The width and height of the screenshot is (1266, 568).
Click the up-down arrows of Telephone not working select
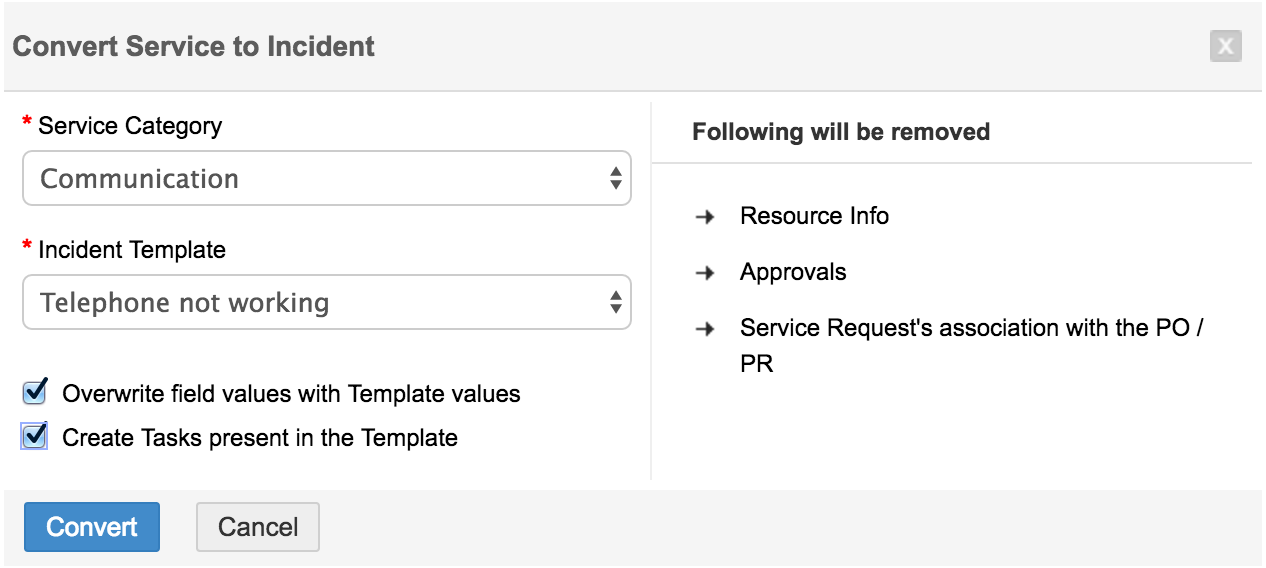coord(616,302)
